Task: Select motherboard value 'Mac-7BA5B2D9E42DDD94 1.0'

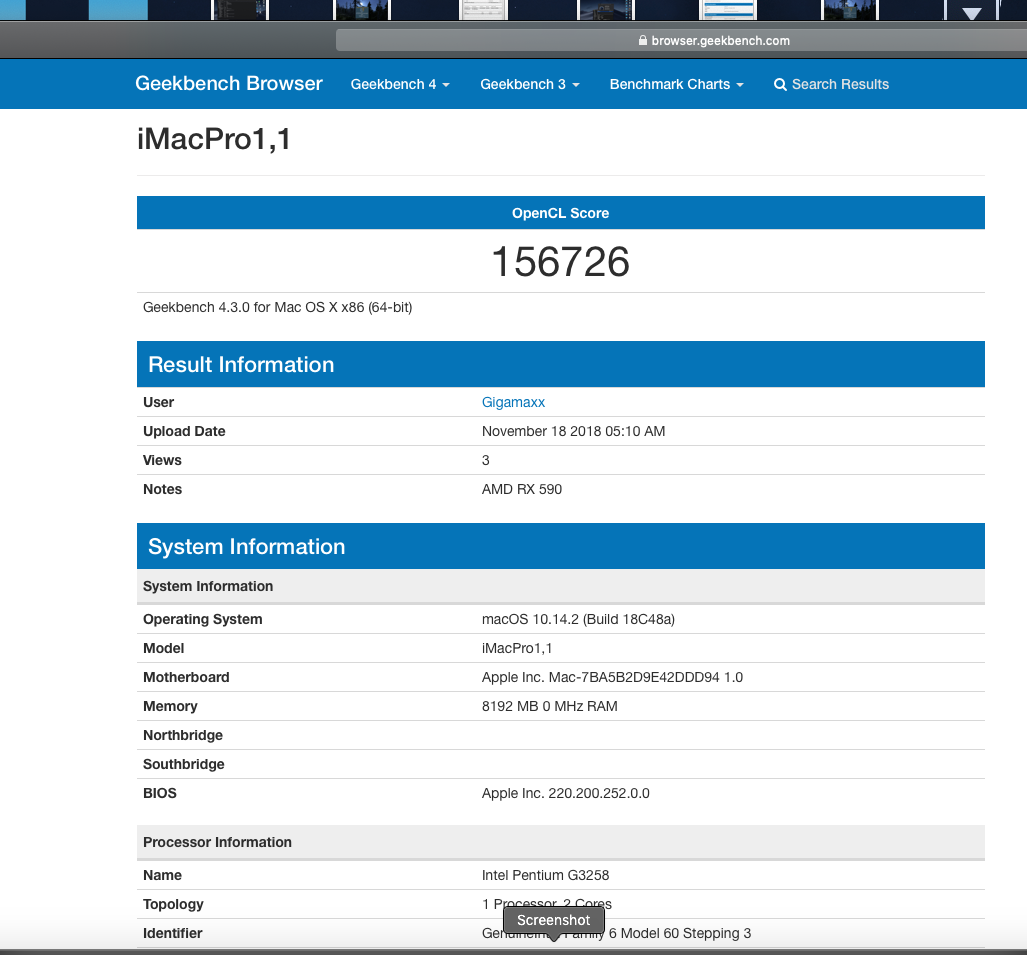Action: [646, 677]
